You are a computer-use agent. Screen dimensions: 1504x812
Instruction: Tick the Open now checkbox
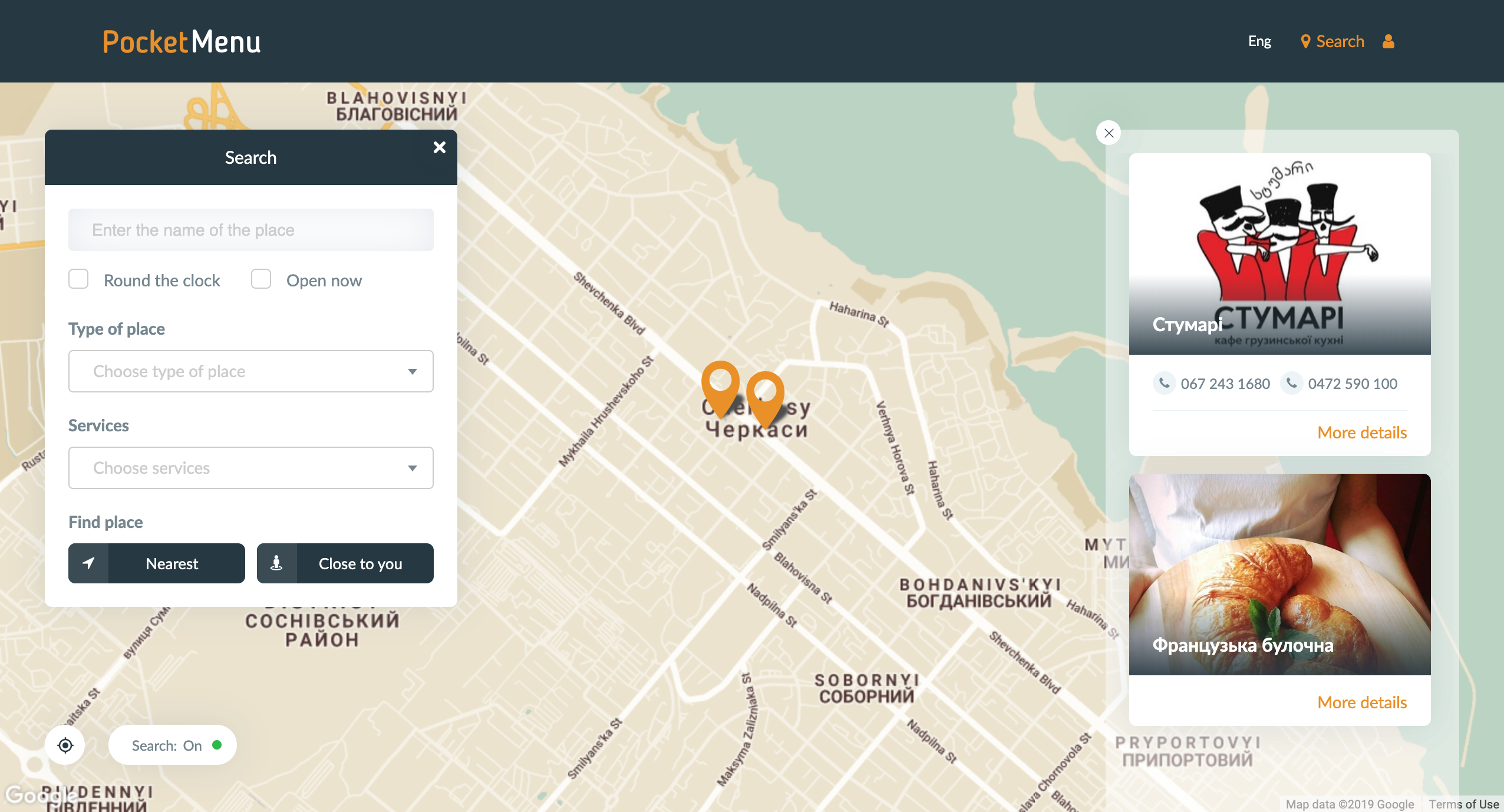261,279
